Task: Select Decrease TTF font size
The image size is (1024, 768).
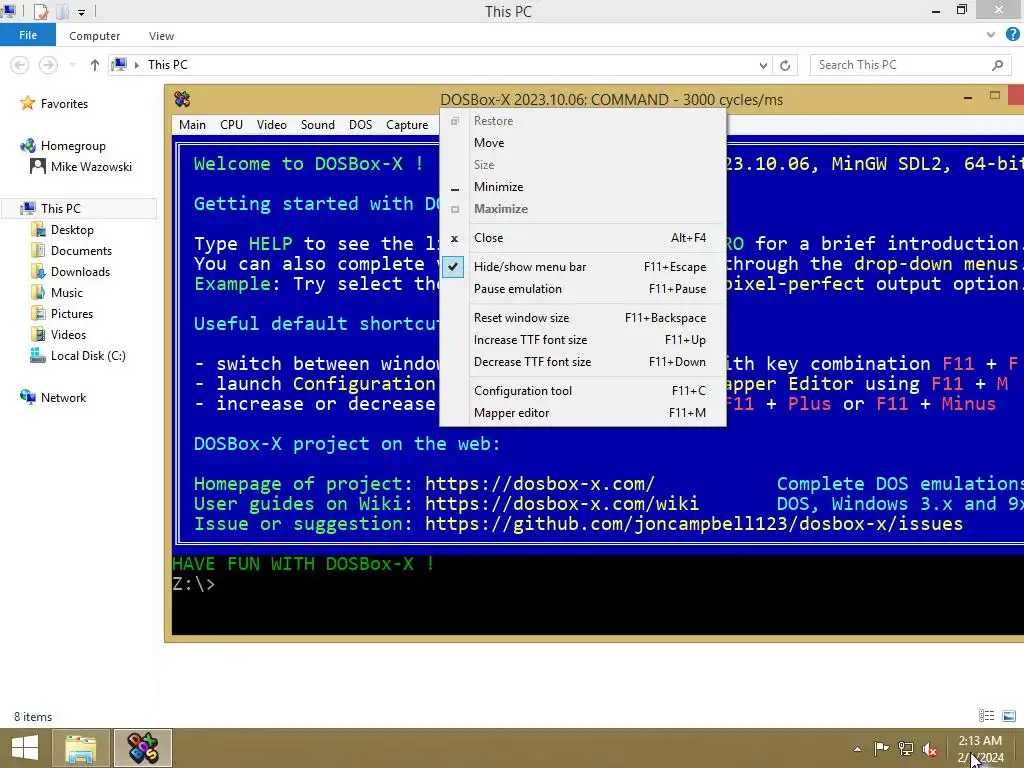Action: 583,362
